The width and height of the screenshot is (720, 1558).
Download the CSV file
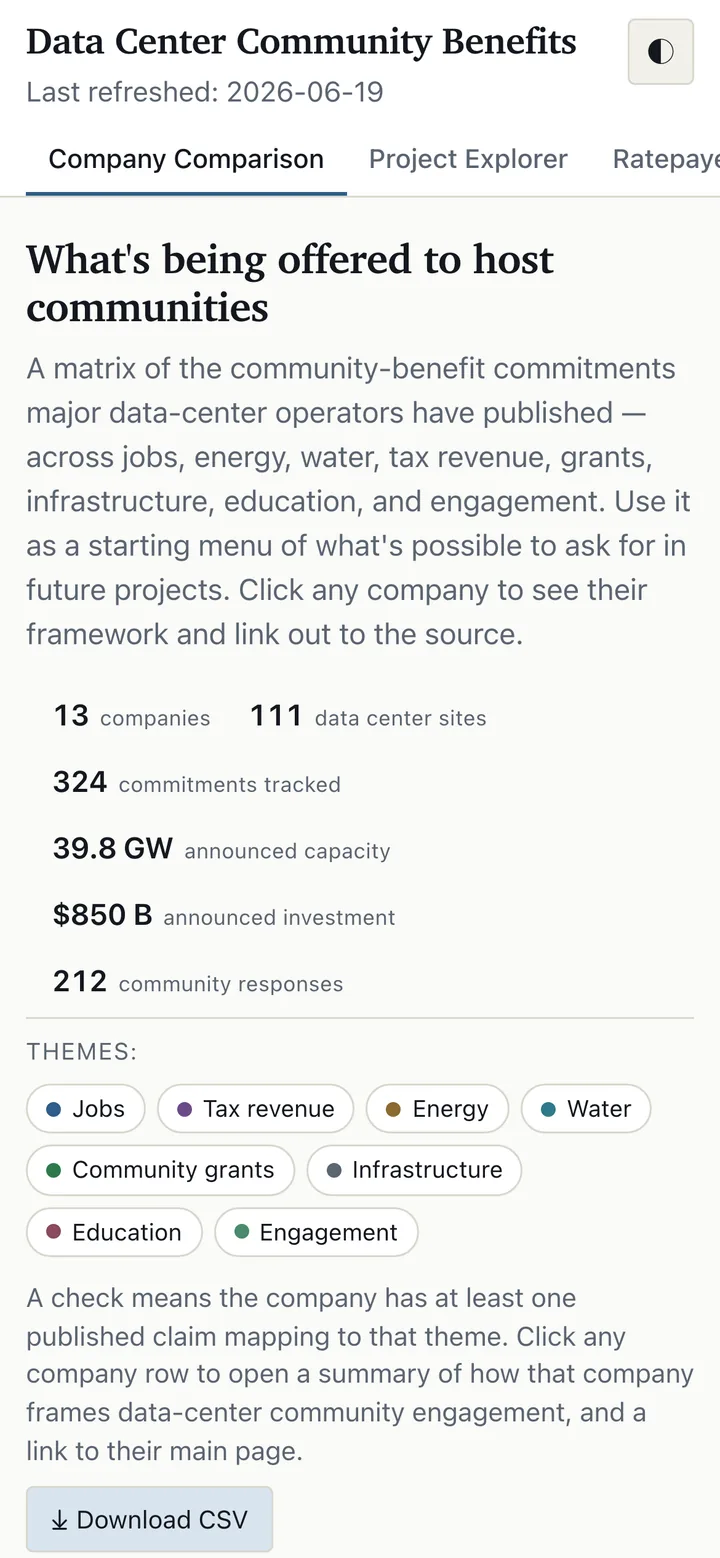149,1520
